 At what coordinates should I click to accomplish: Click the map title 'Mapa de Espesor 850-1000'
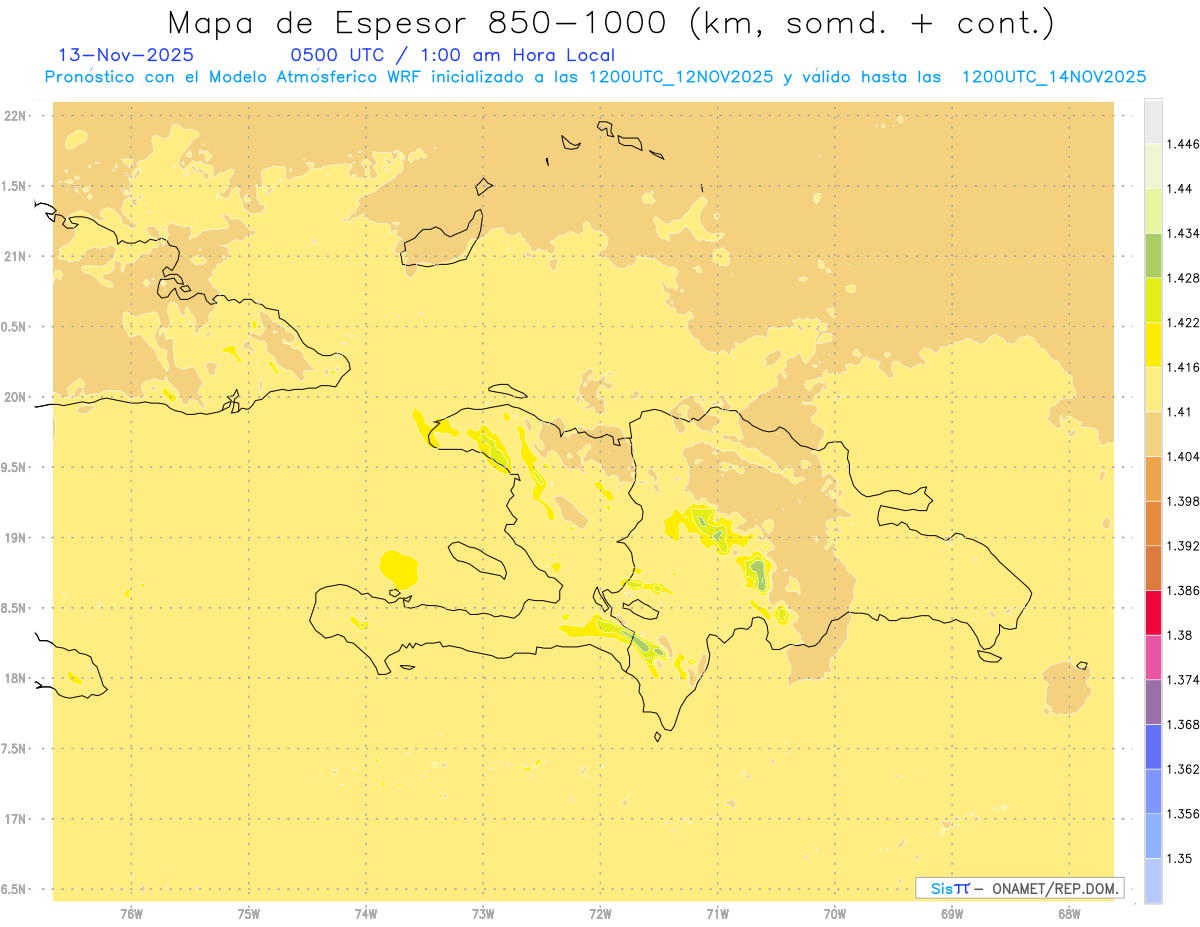[420, 23]
